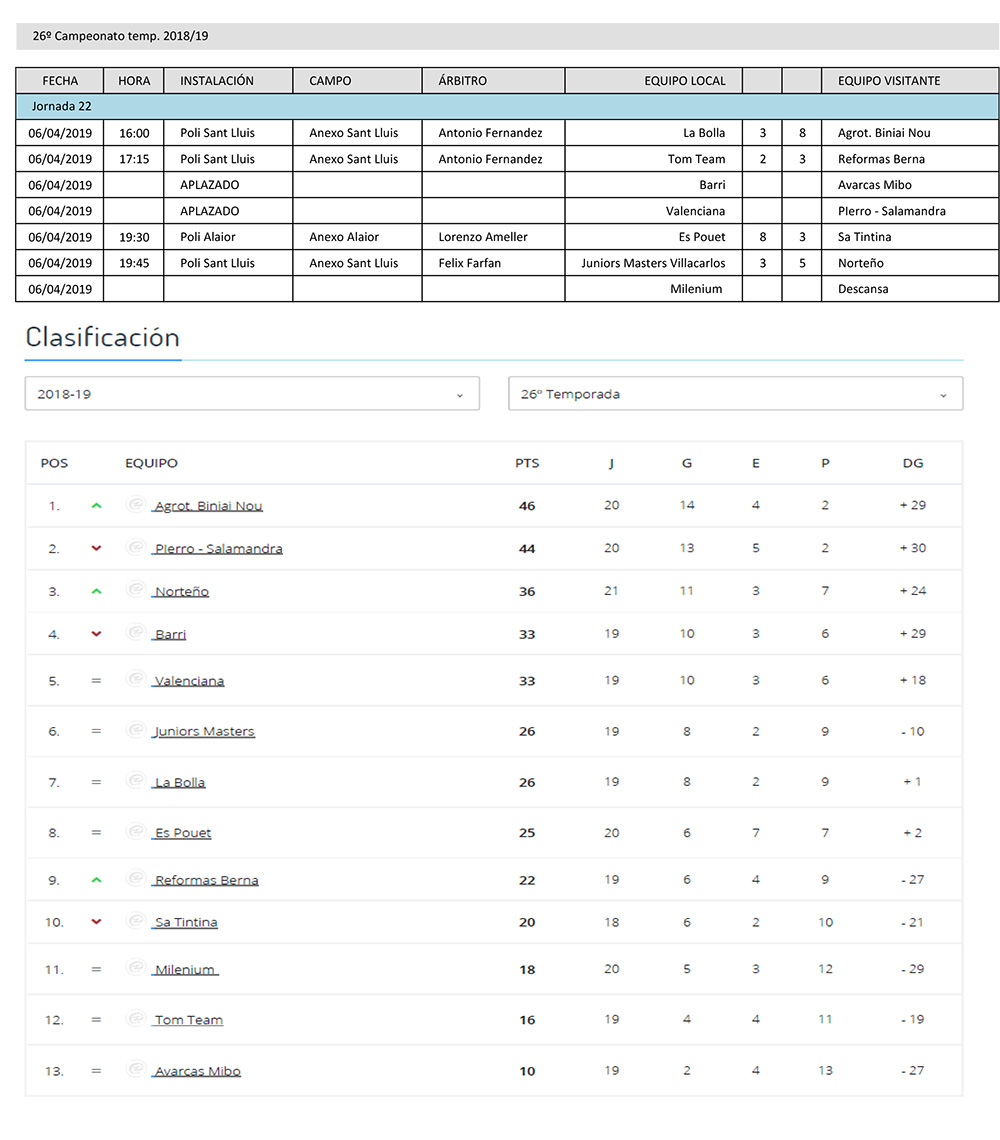Viewport: 1000px width, 1140px height.
Task: Click the team logo icon beside Es Pouet
Action: (x=136, y=831)
